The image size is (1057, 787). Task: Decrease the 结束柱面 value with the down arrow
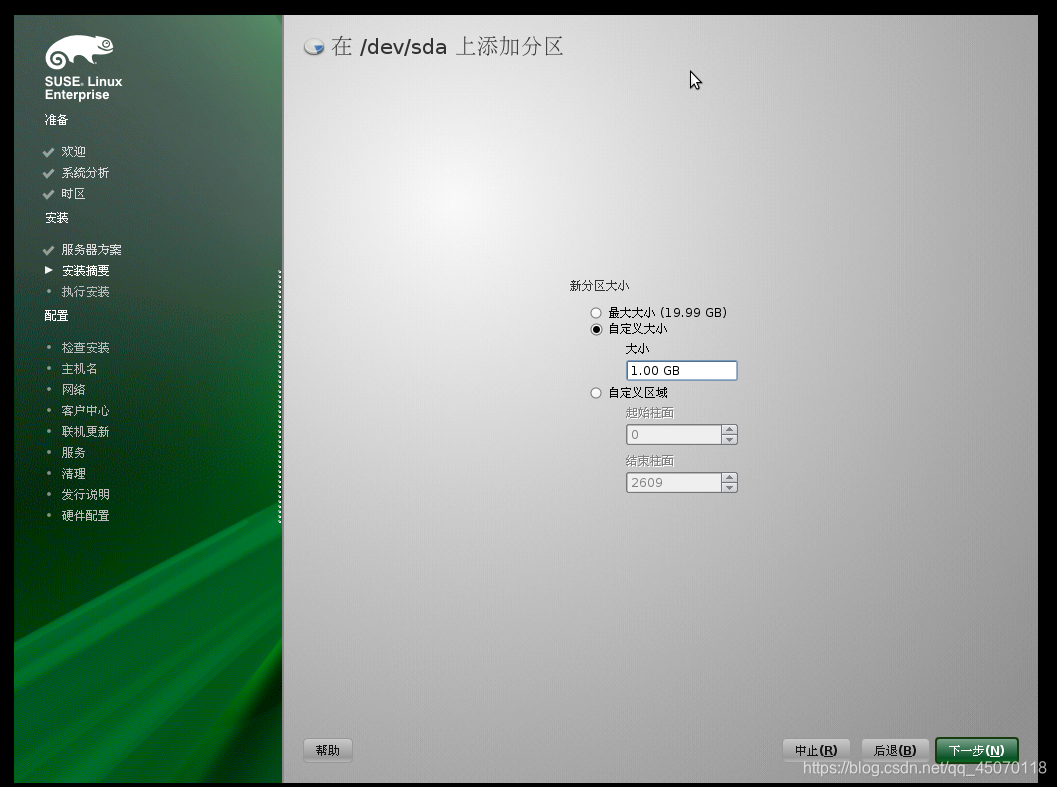[729, 488]
